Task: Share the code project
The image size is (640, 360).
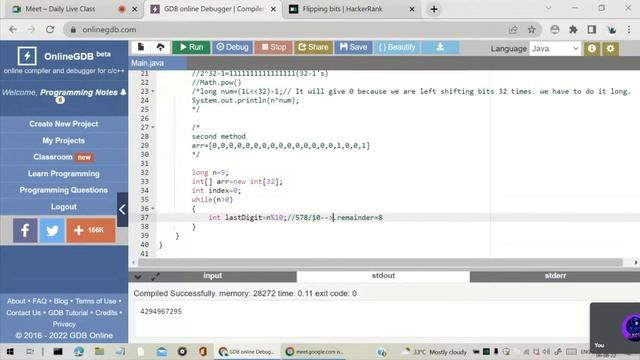Action: 313,47
